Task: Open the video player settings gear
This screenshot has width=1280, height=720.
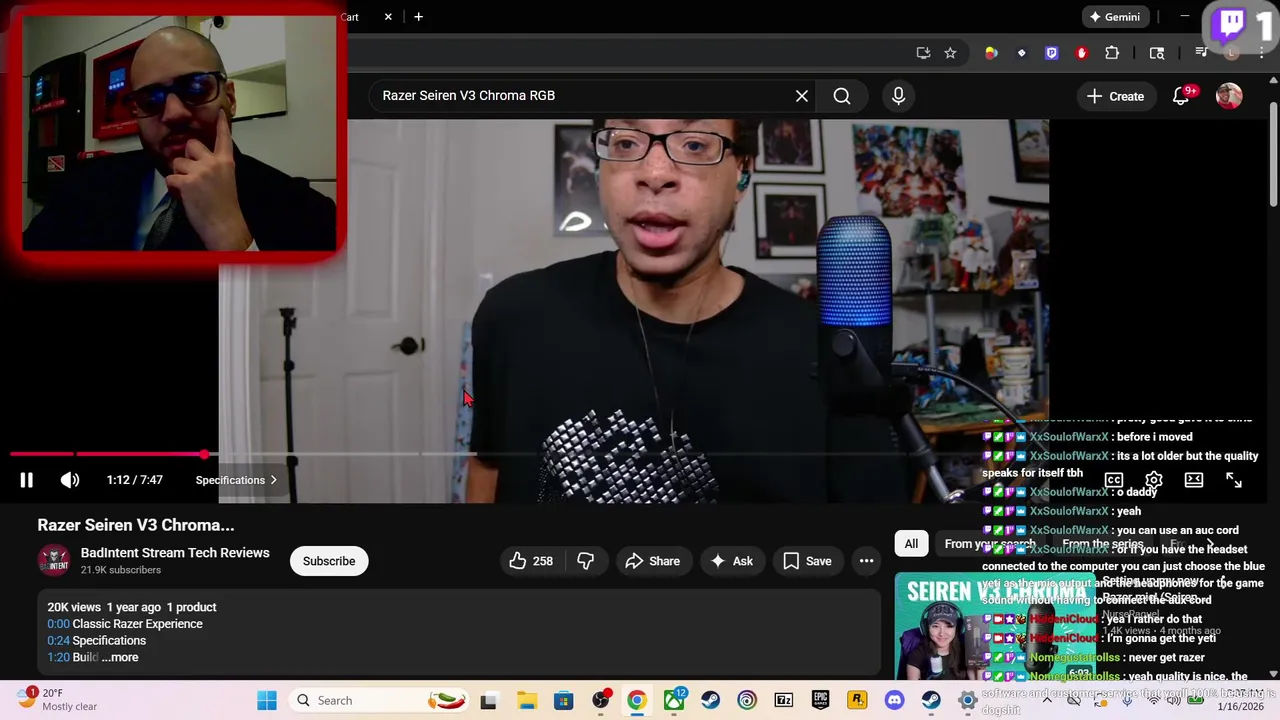Action: click(1153, 480)
